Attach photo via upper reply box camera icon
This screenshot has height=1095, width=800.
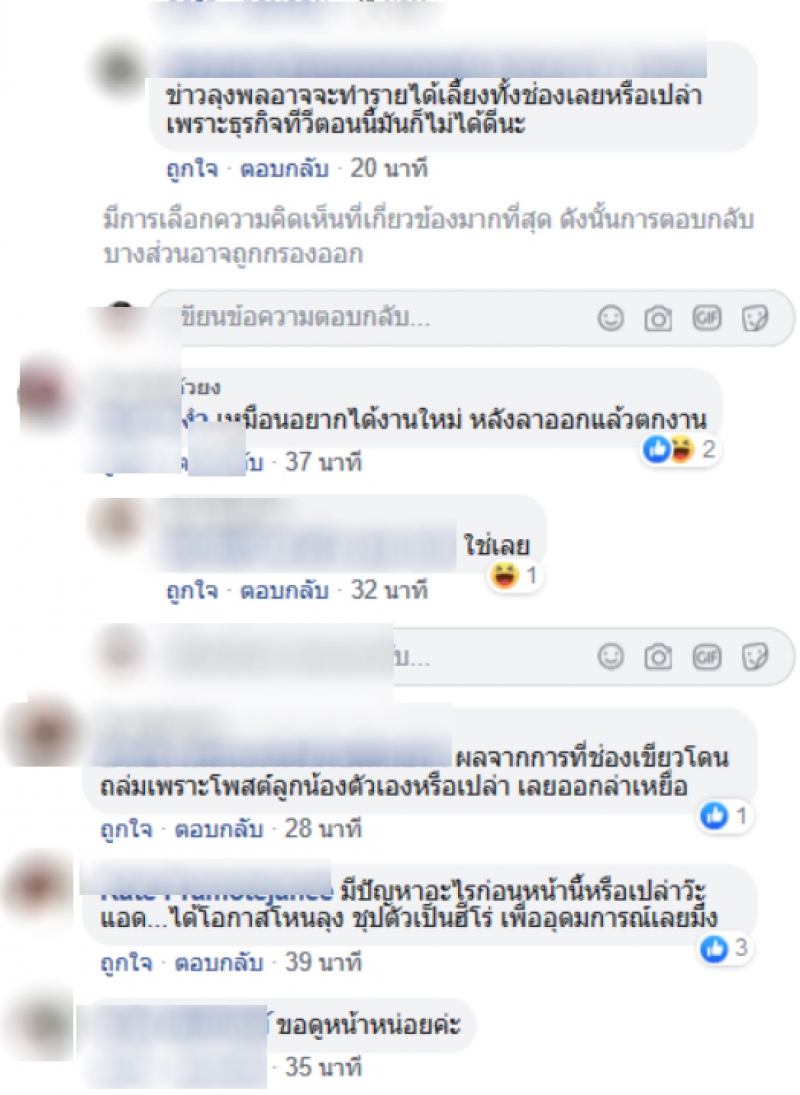[x=658, y=318]
